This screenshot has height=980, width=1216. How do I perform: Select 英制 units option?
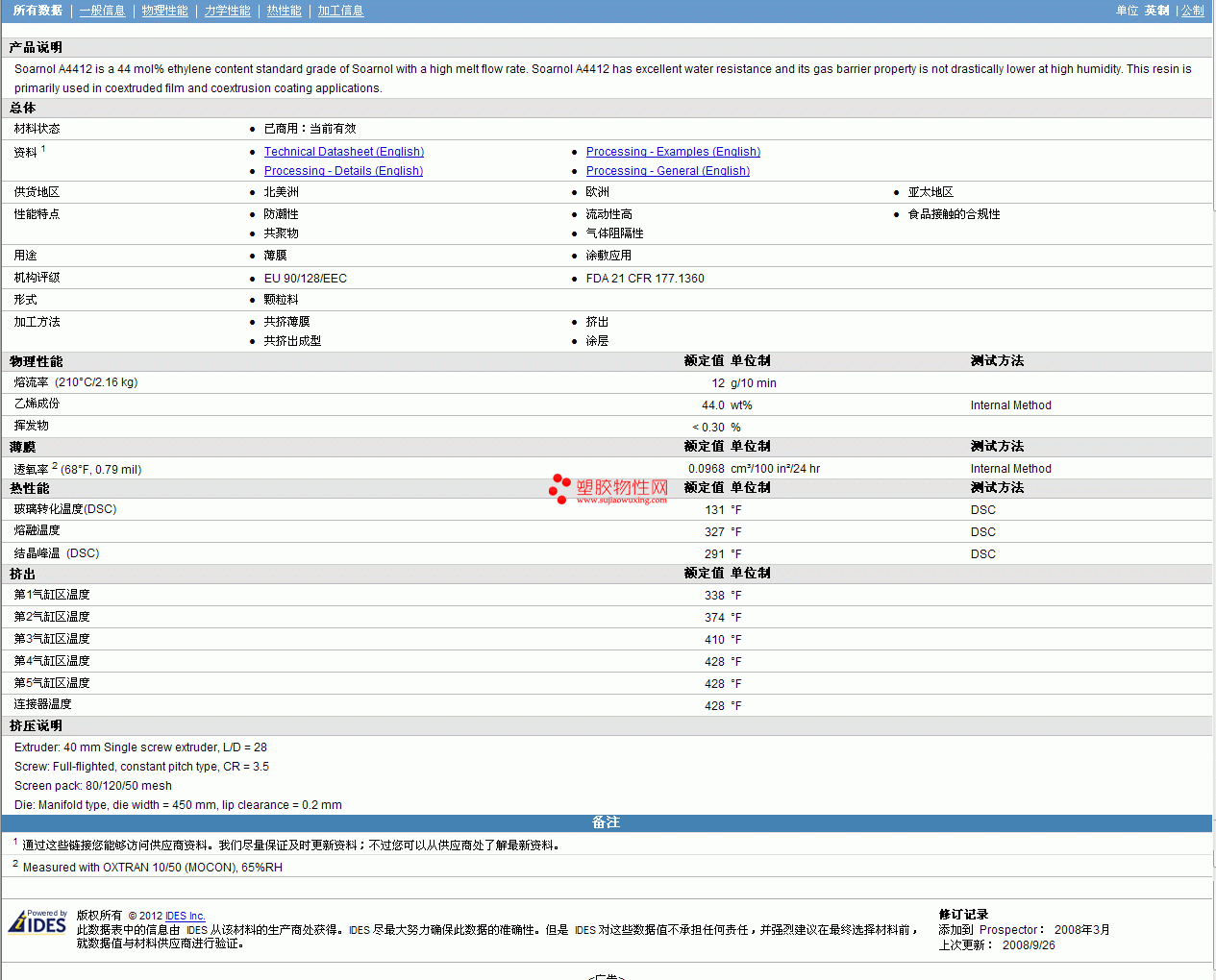point(1156,11)
